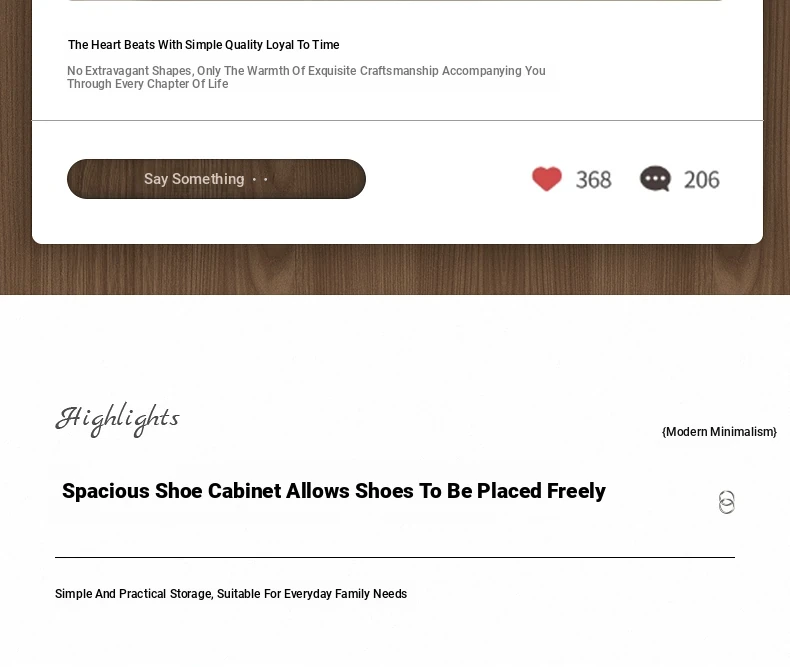Click the word Freely in the headline
Viewport: 790px width, 667px height.
pos(576,491)
